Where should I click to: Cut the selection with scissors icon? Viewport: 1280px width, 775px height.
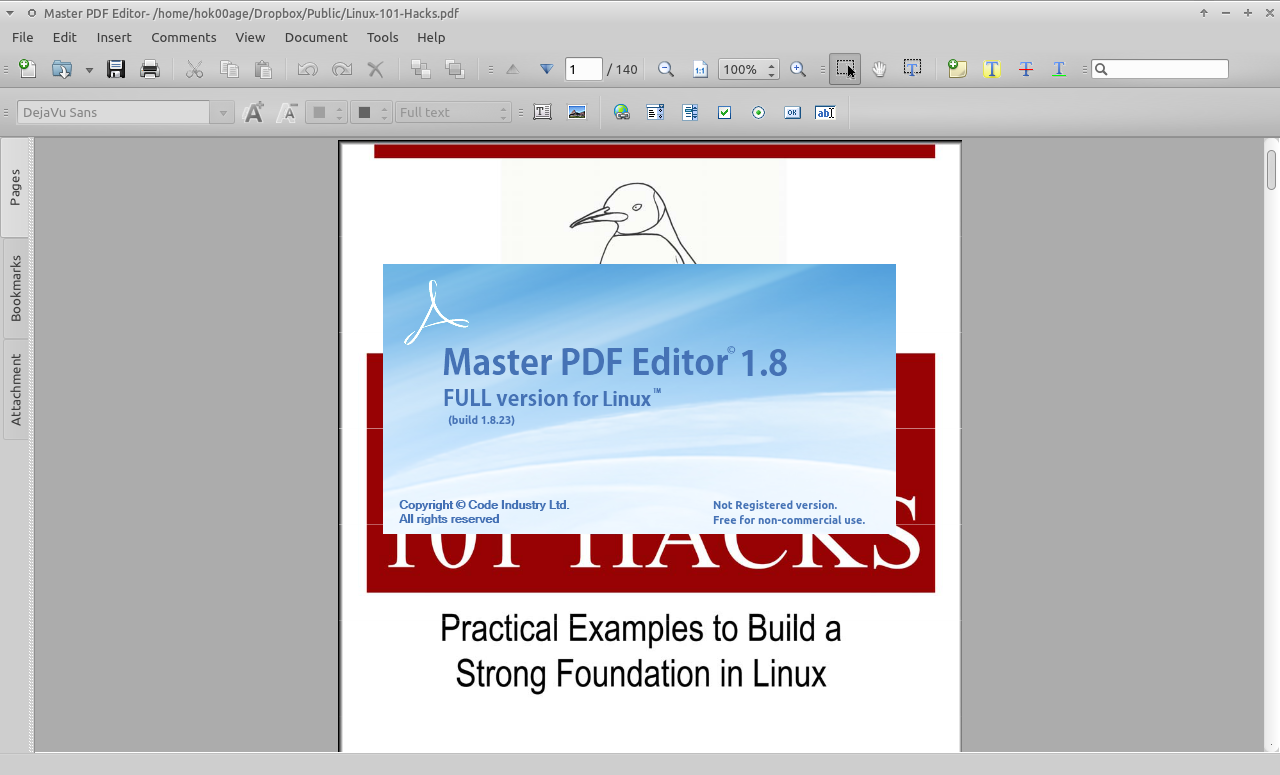(195, 69)
